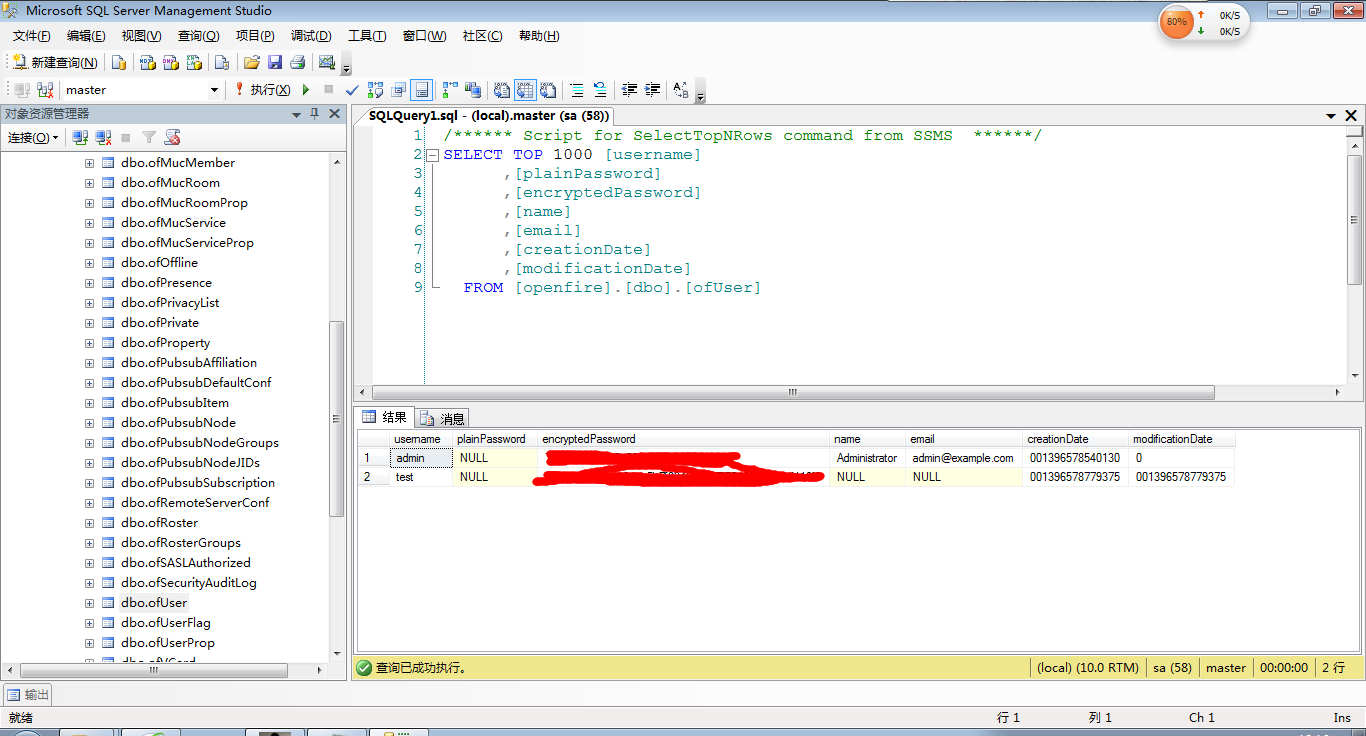The height and width of the screenshot is (736, 1366).
Task: Open the Tools (工具) menu
Action: (367, 36)
